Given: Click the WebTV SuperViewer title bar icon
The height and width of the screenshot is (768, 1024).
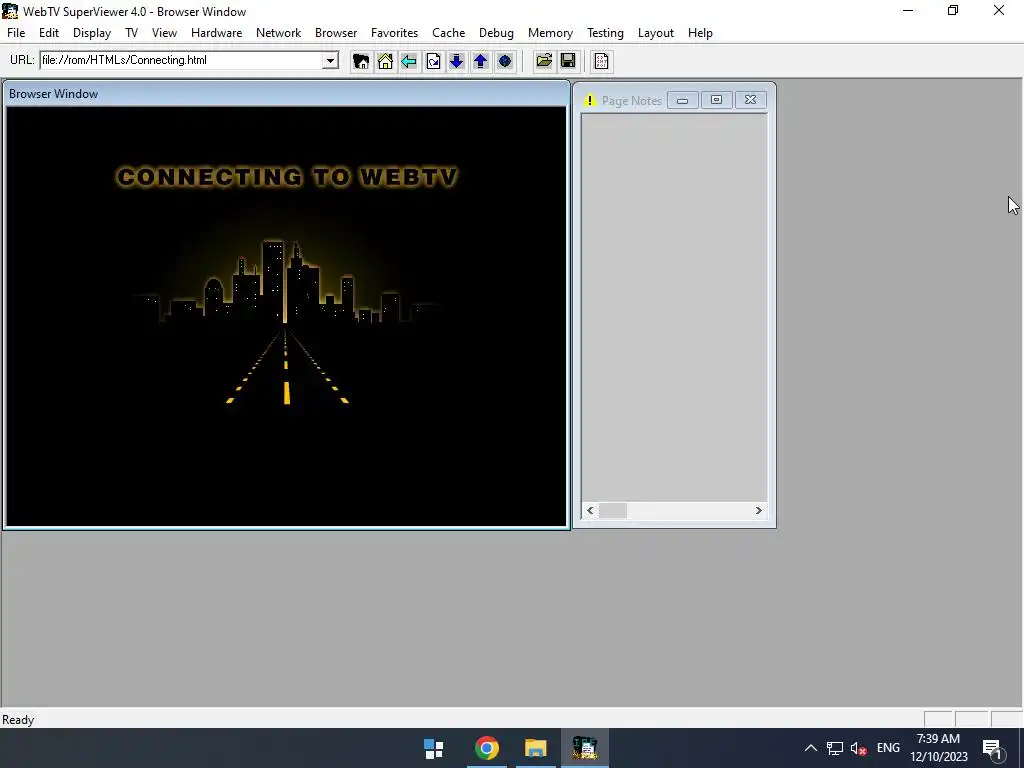Looking at the screenshot, I should click(10, 11).
